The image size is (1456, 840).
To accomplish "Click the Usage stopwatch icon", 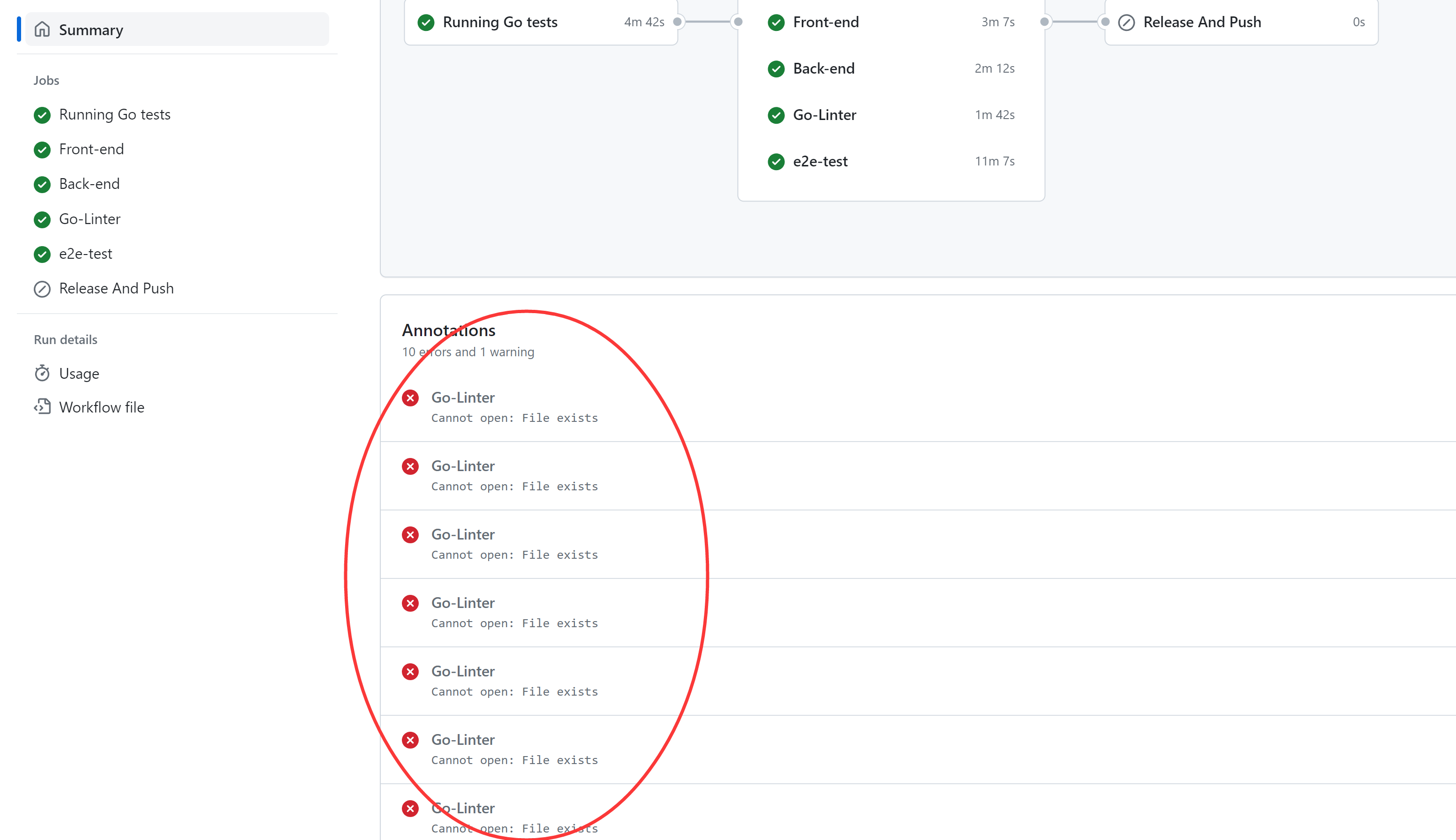I will tap(42, 373).
